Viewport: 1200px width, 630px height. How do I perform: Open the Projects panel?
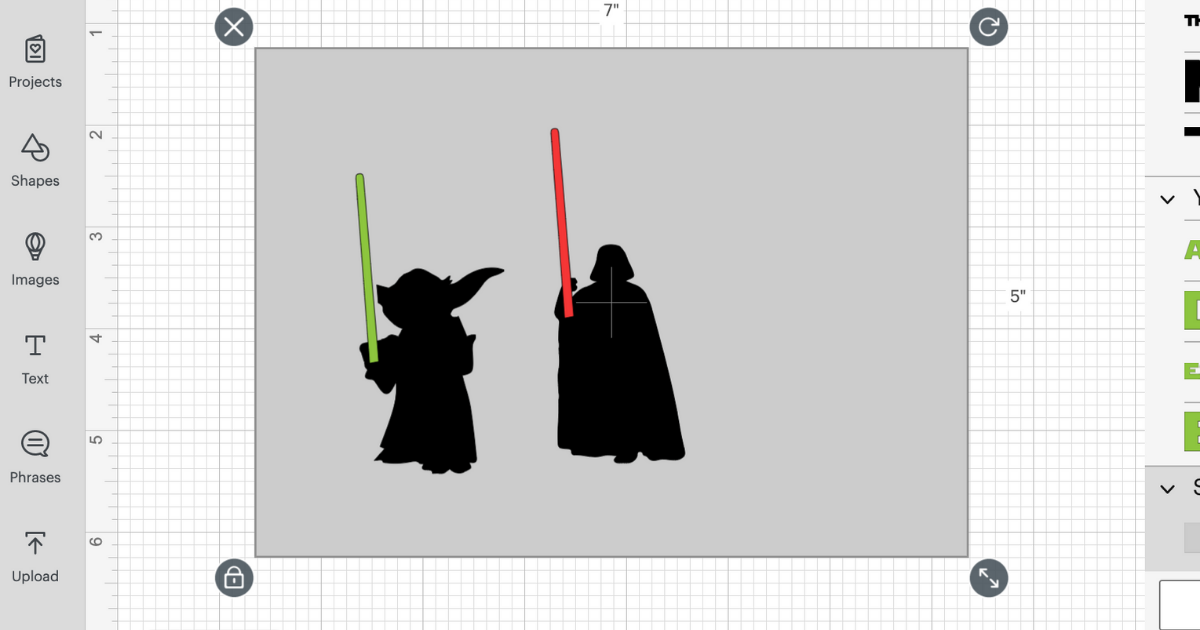pyautogui.click(x=35, y=62)
